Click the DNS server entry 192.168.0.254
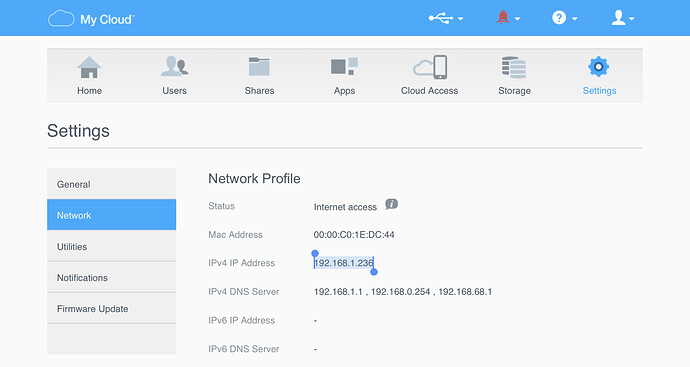The width and height of the screenshot is (690, 367). click(x=400, y=292)
